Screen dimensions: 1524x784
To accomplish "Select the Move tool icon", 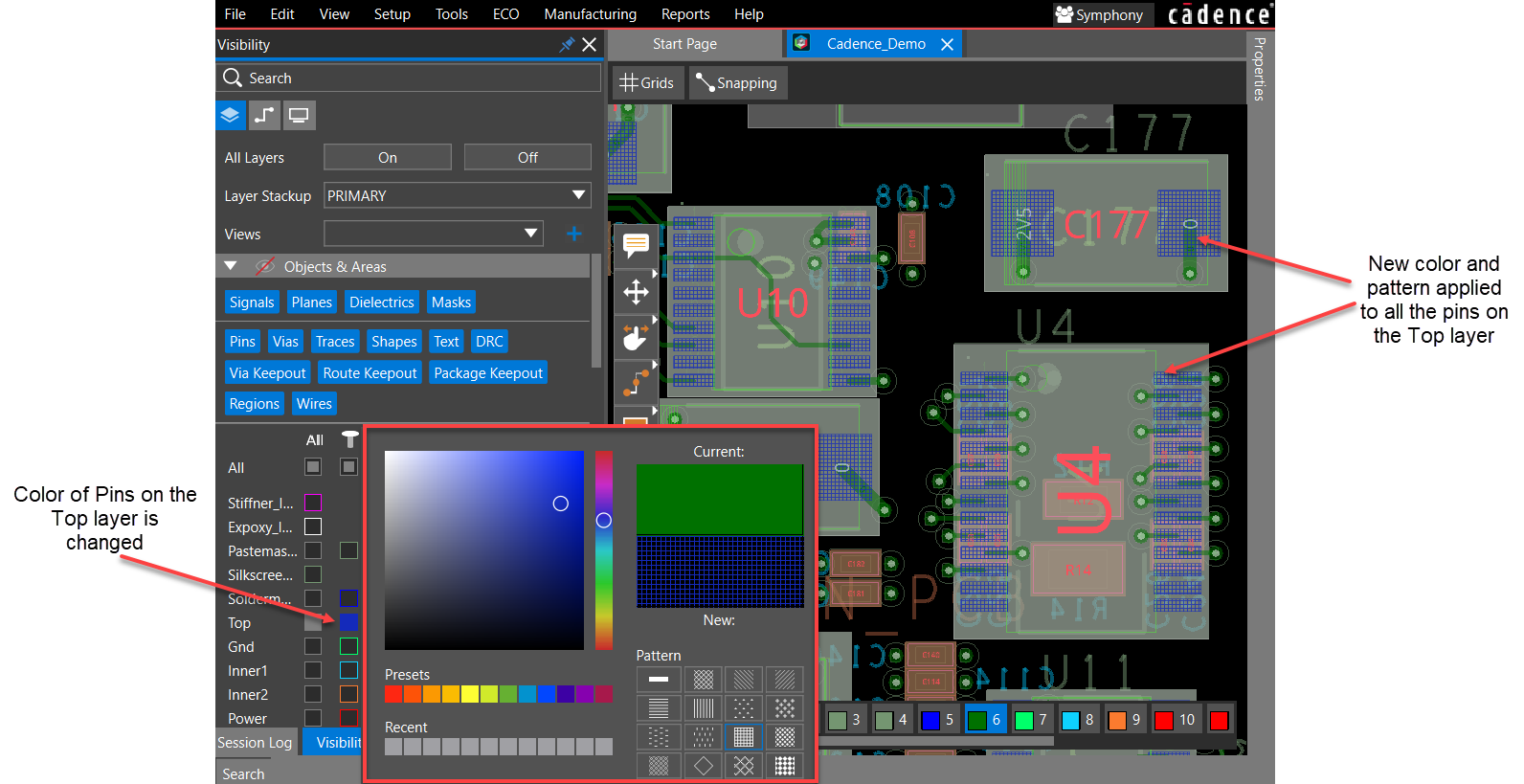I will [x=636, y=292].
